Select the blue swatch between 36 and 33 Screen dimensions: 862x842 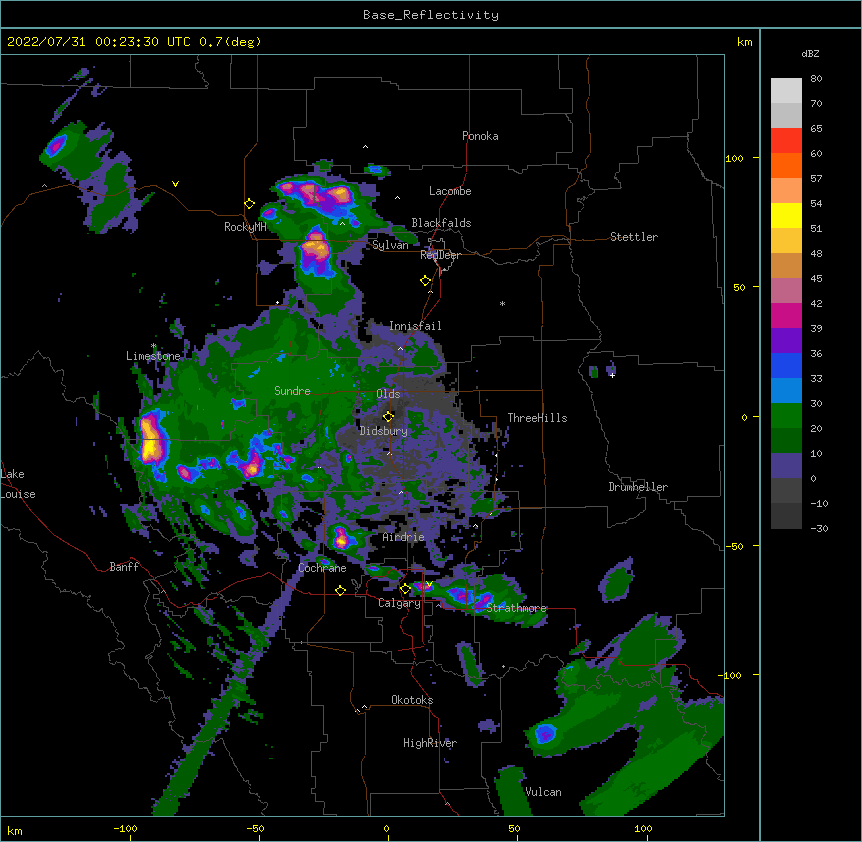click(x=786, y=365)
